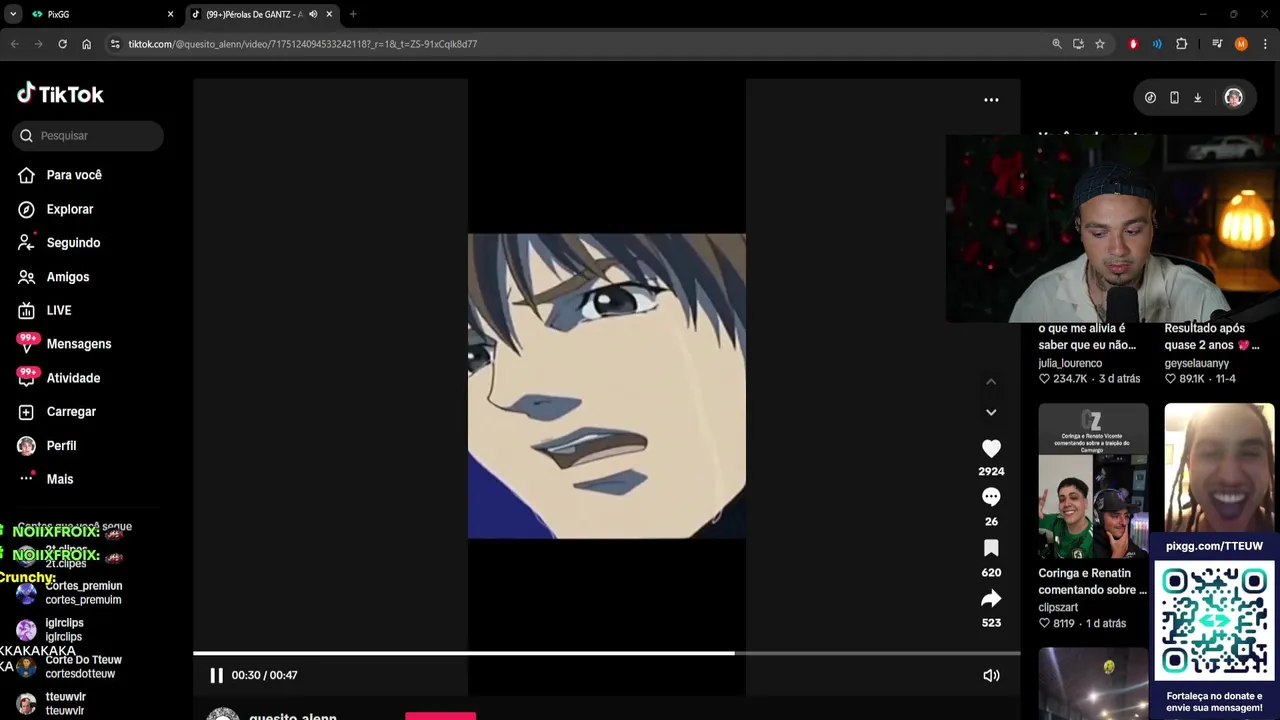Go to next video with down chevron
The image size is (1280, 720).
tap(991, 412)
